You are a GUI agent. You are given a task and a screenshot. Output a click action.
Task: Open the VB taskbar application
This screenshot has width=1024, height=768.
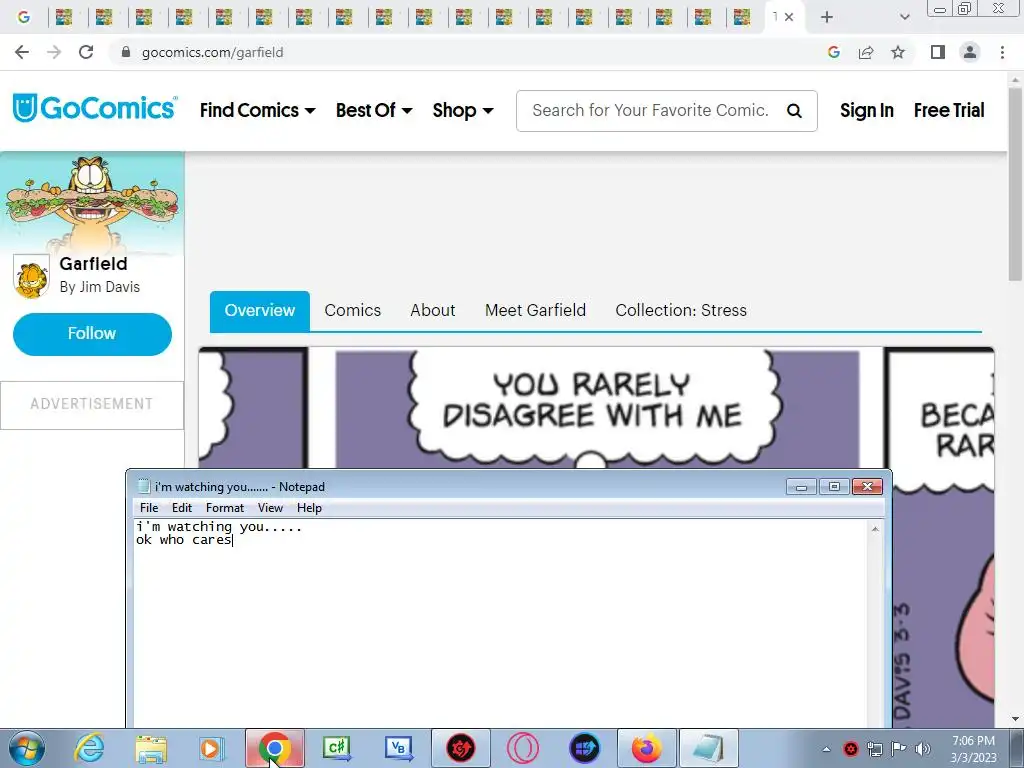(399, 748)
